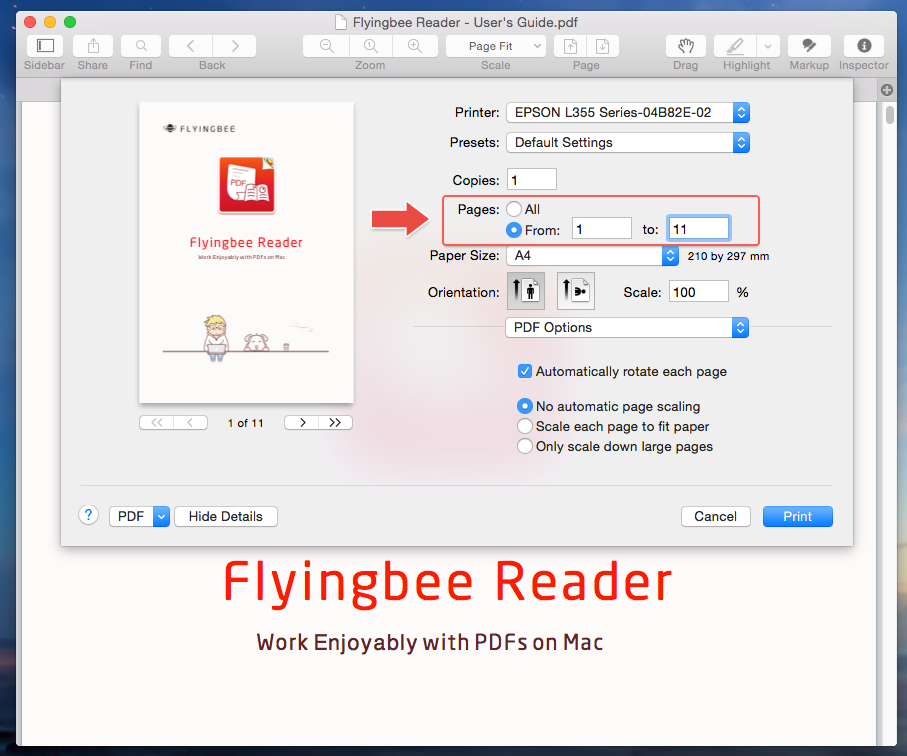Click the Copies input field
907x756 pixels.
(x=532, y=179)
